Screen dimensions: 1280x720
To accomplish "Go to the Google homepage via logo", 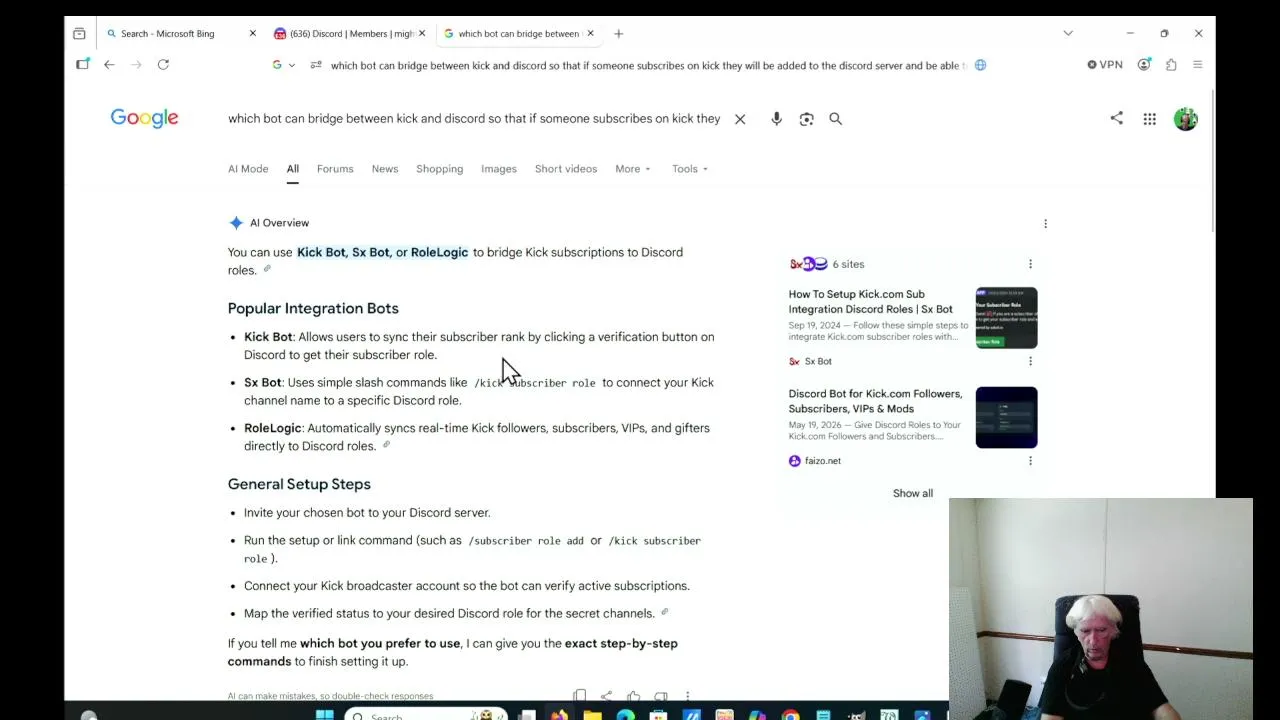I will pos(144,118).
